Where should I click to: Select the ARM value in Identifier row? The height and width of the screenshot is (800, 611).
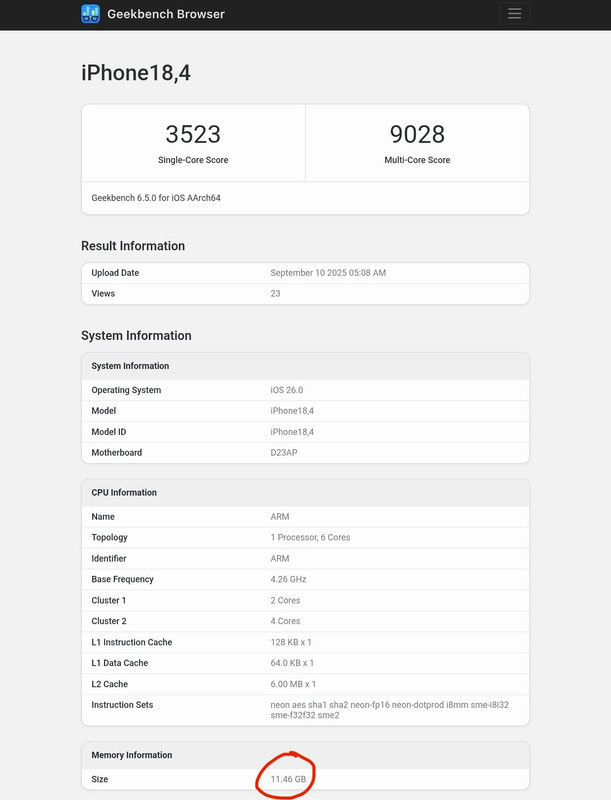tap(280, 558)
